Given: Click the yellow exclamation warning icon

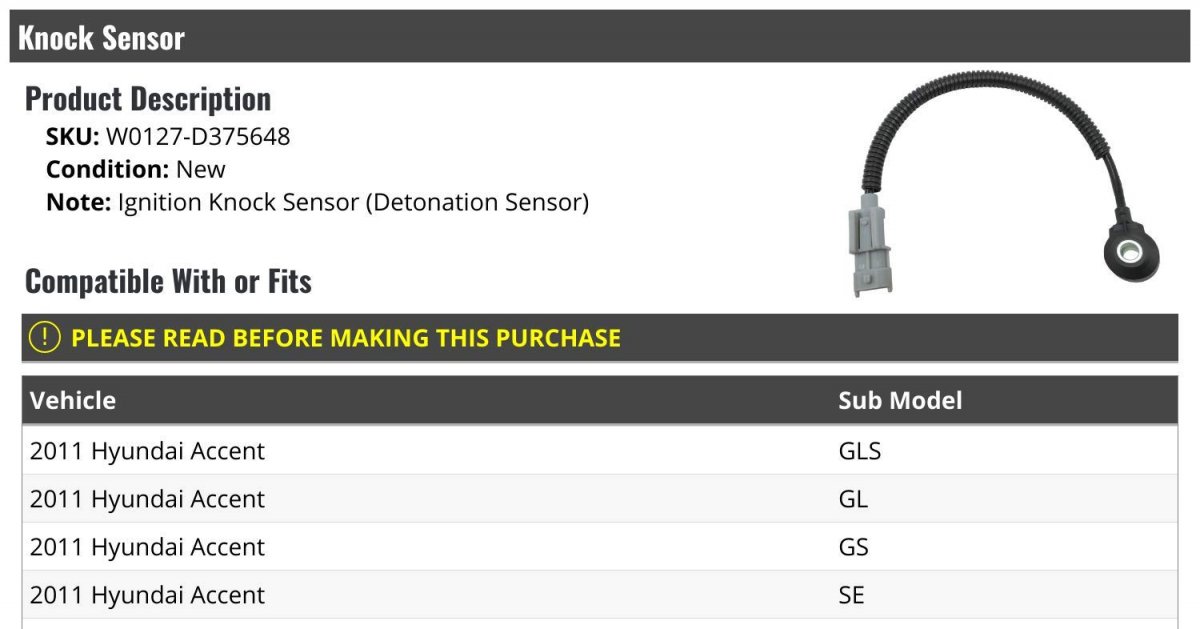Looking at the screenshot, I should click(x=45, y=337).
